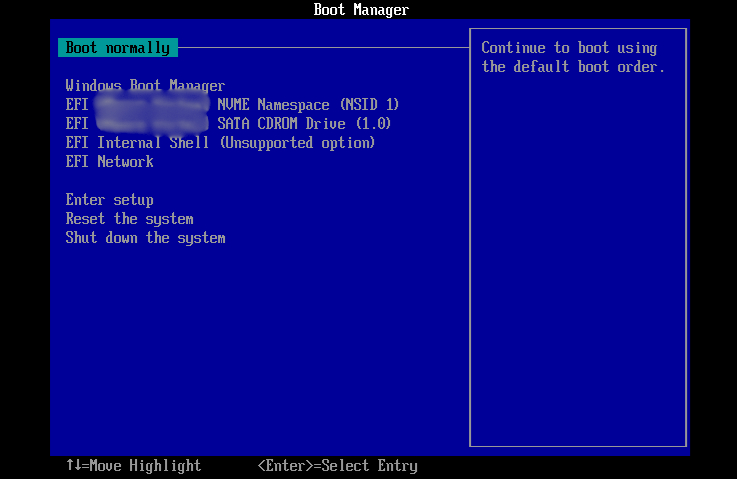This screenshot has width=737, height=479.
Task: Click Reset the system
Action: coord(129,219)
